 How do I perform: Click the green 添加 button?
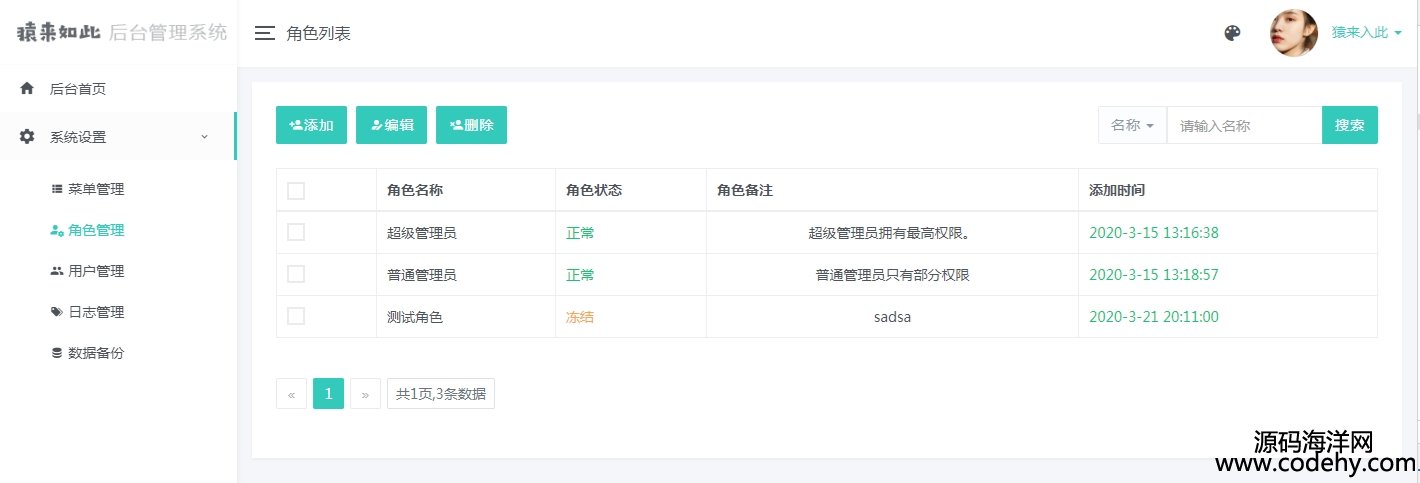(x=311, y=125)
